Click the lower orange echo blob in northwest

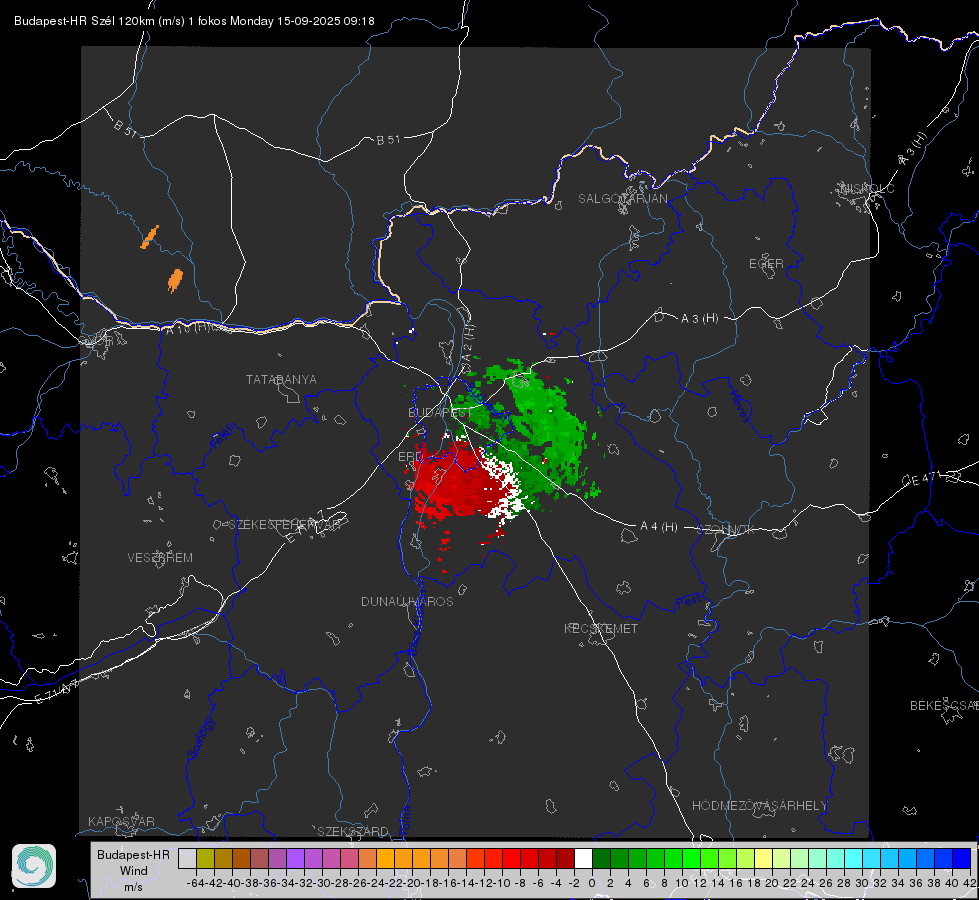tap(175, 280)
